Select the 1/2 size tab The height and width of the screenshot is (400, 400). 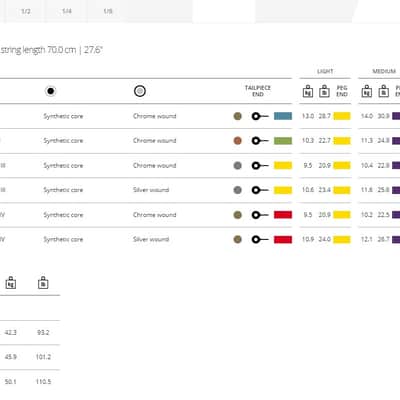(26, 11)
